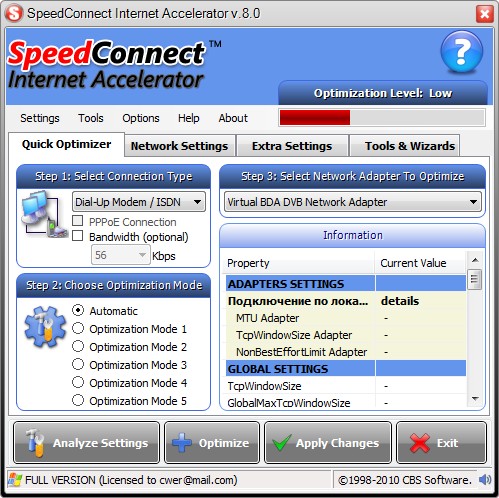Click the red X Exit button

pyautogui.click(x=441, y=443)
